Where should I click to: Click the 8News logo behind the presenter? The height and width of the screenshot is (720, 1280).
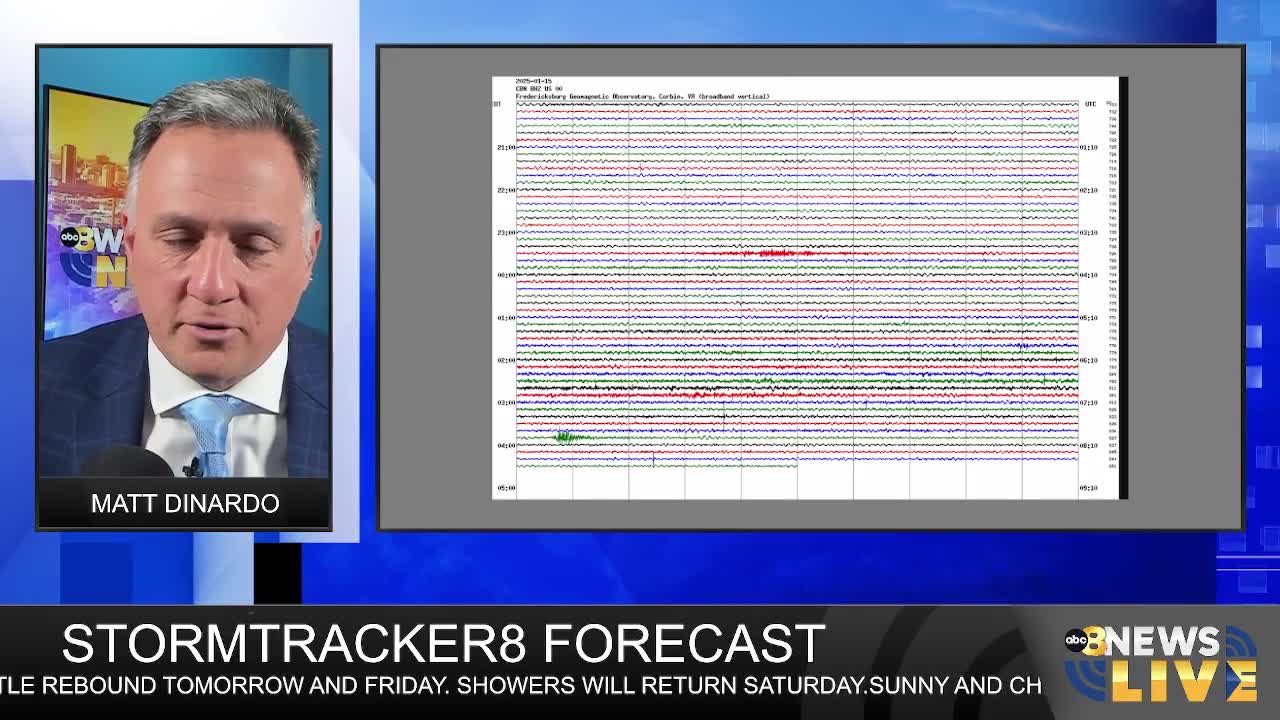pos(93,255)
